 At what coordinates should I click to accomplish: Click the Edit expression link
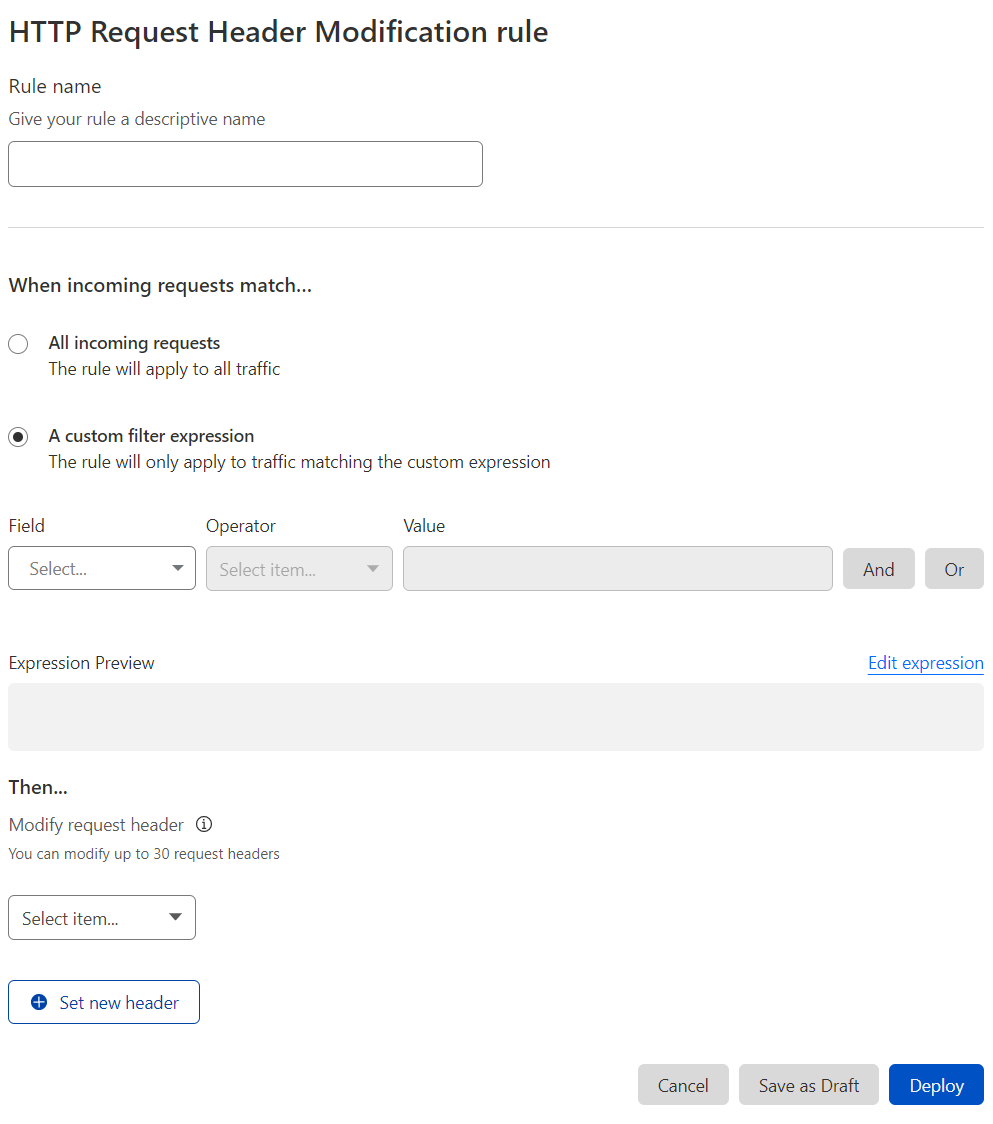pos(925,663)
